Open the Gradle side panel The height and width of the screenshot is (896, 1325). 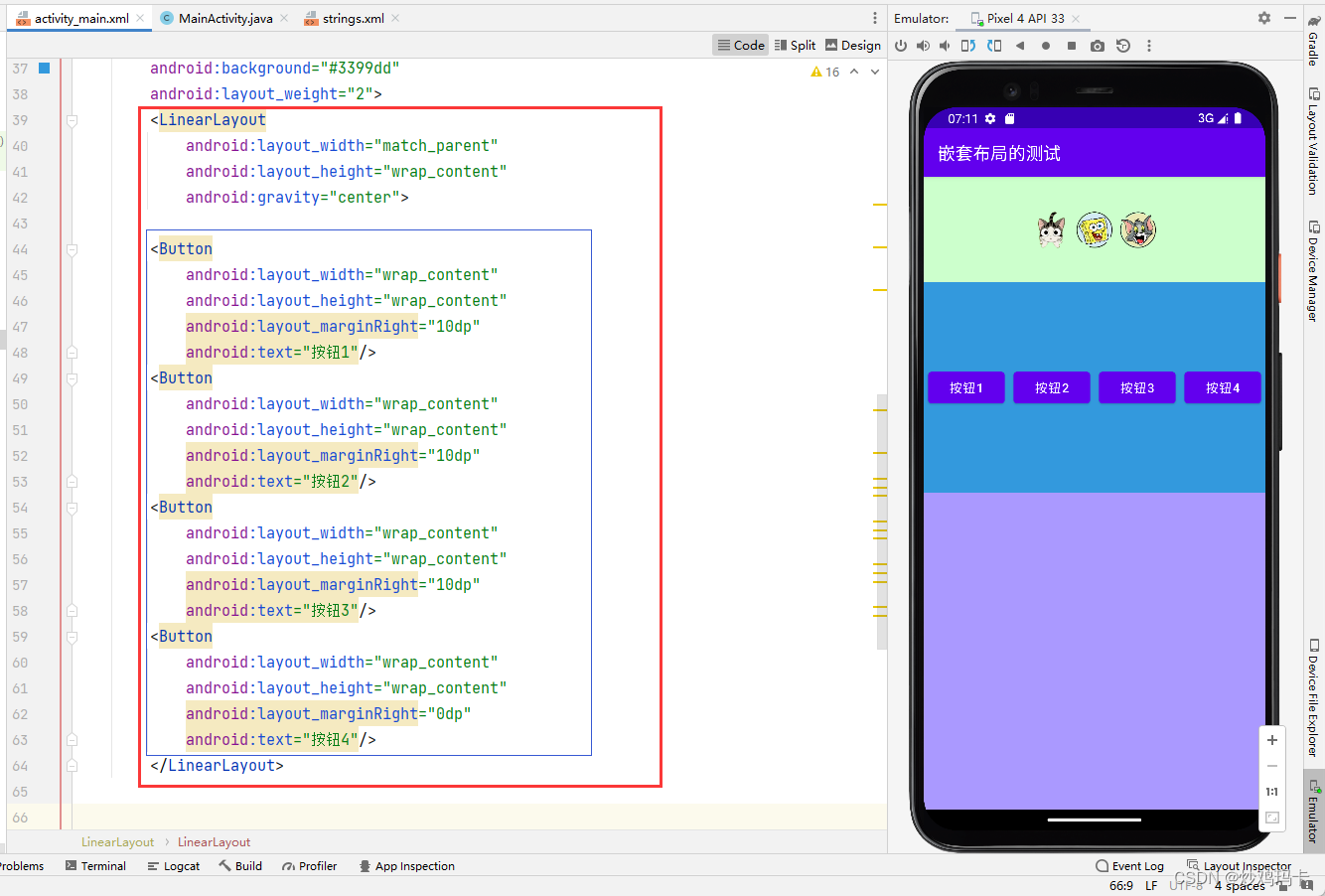point(1314,40)
